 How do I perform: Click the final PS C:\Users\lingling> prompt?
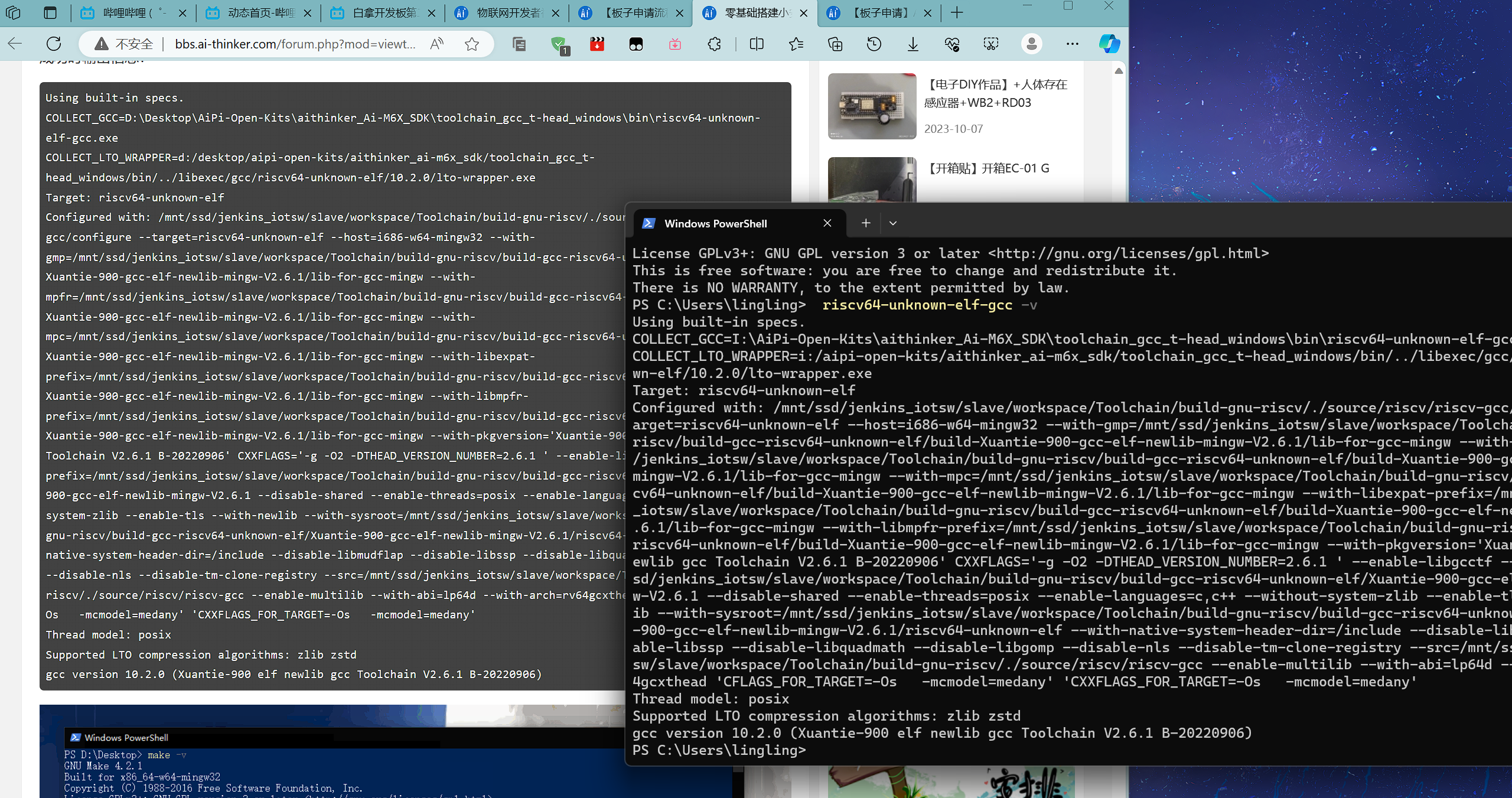click(719, 750)
